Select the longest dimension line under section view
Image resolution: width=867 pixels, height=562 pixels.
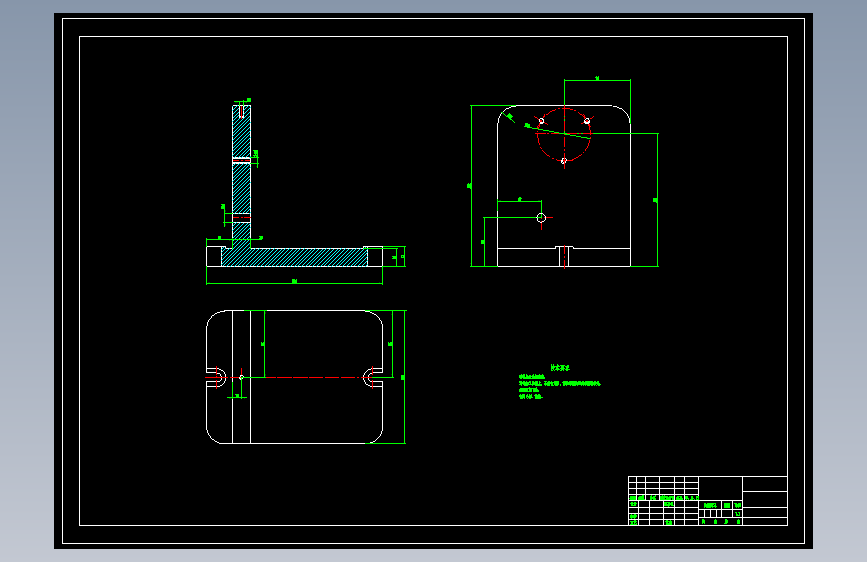pos(294,284)
